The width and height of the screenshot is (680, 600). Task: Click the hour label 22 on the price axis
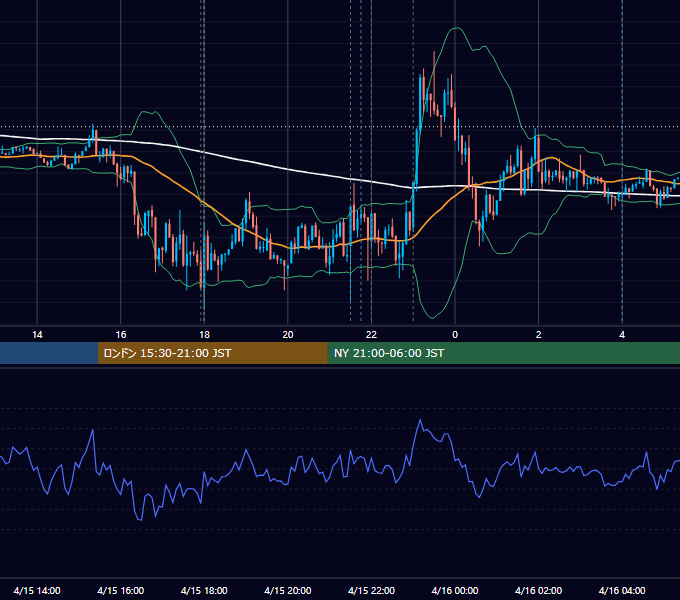[x=371, y=335]
